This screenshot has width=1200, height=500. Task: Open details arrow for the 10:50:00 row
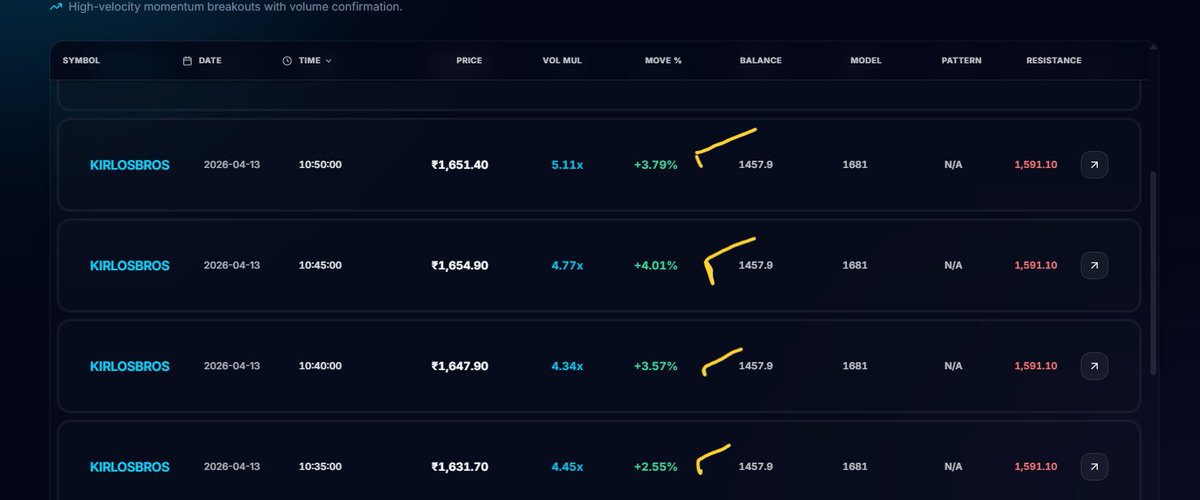click(x=1094, y=165)
